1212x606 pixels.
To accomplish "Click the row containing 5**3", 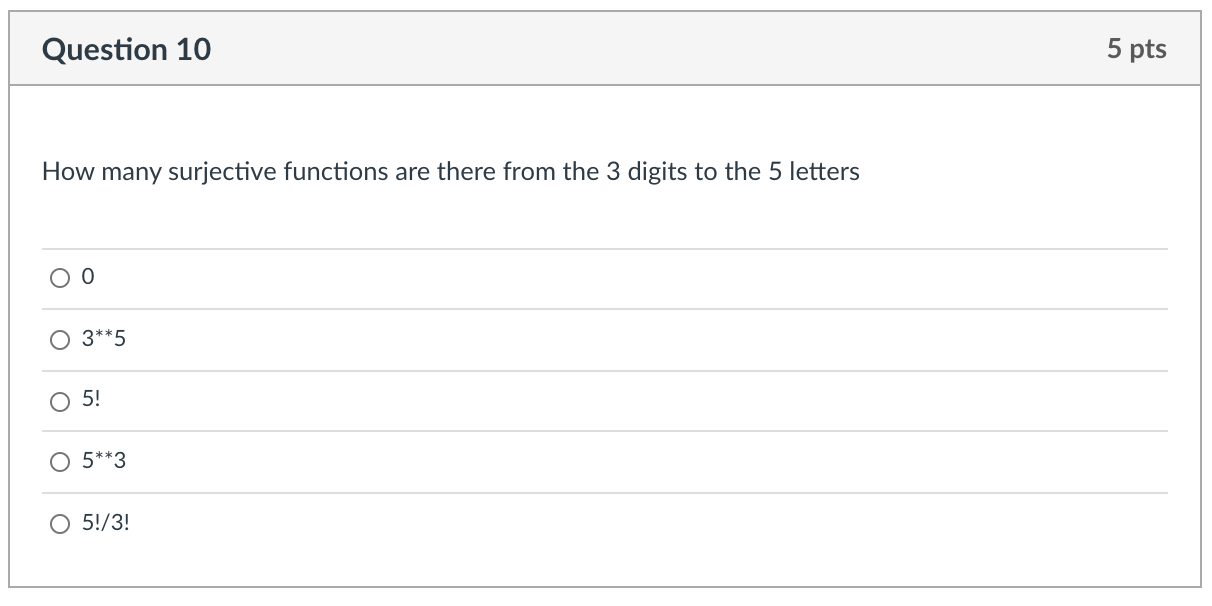I will (x=600, y=461).
